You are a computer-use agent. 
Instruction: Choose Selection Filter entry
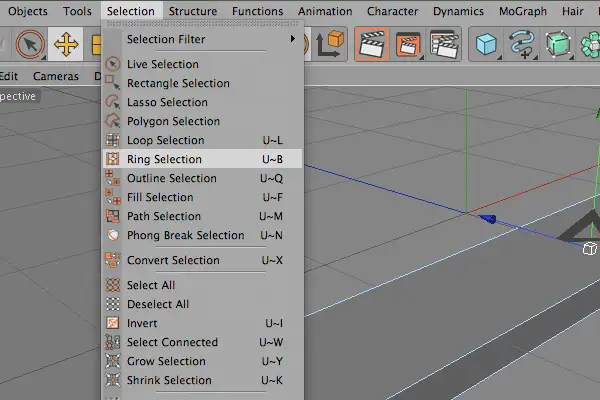203,39
